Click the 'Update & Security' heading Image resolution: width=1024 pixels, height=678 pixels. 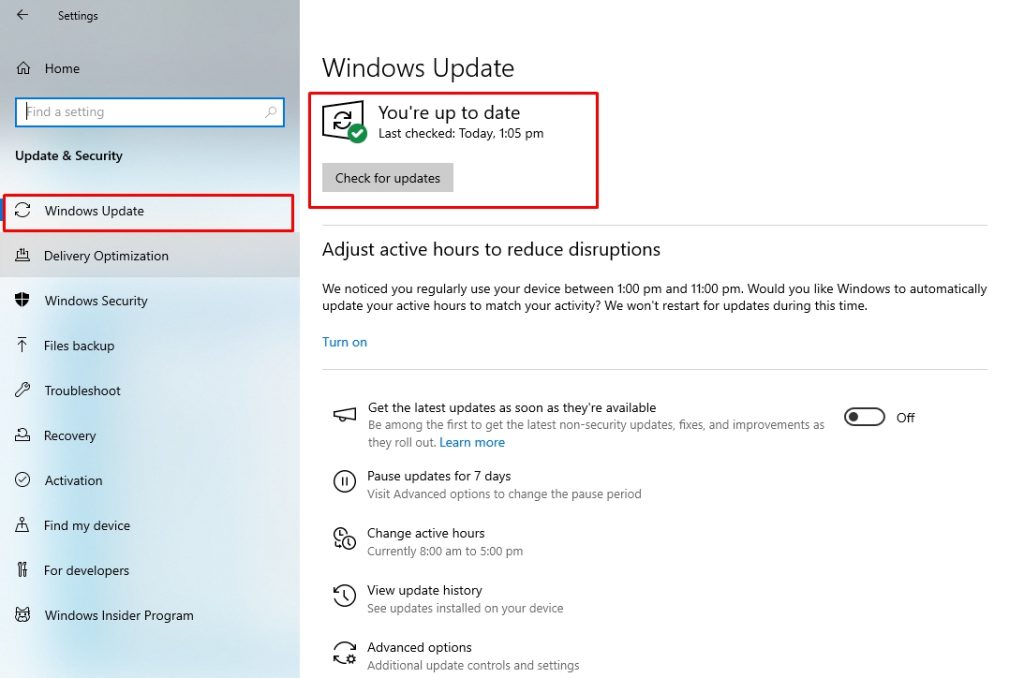69,155
